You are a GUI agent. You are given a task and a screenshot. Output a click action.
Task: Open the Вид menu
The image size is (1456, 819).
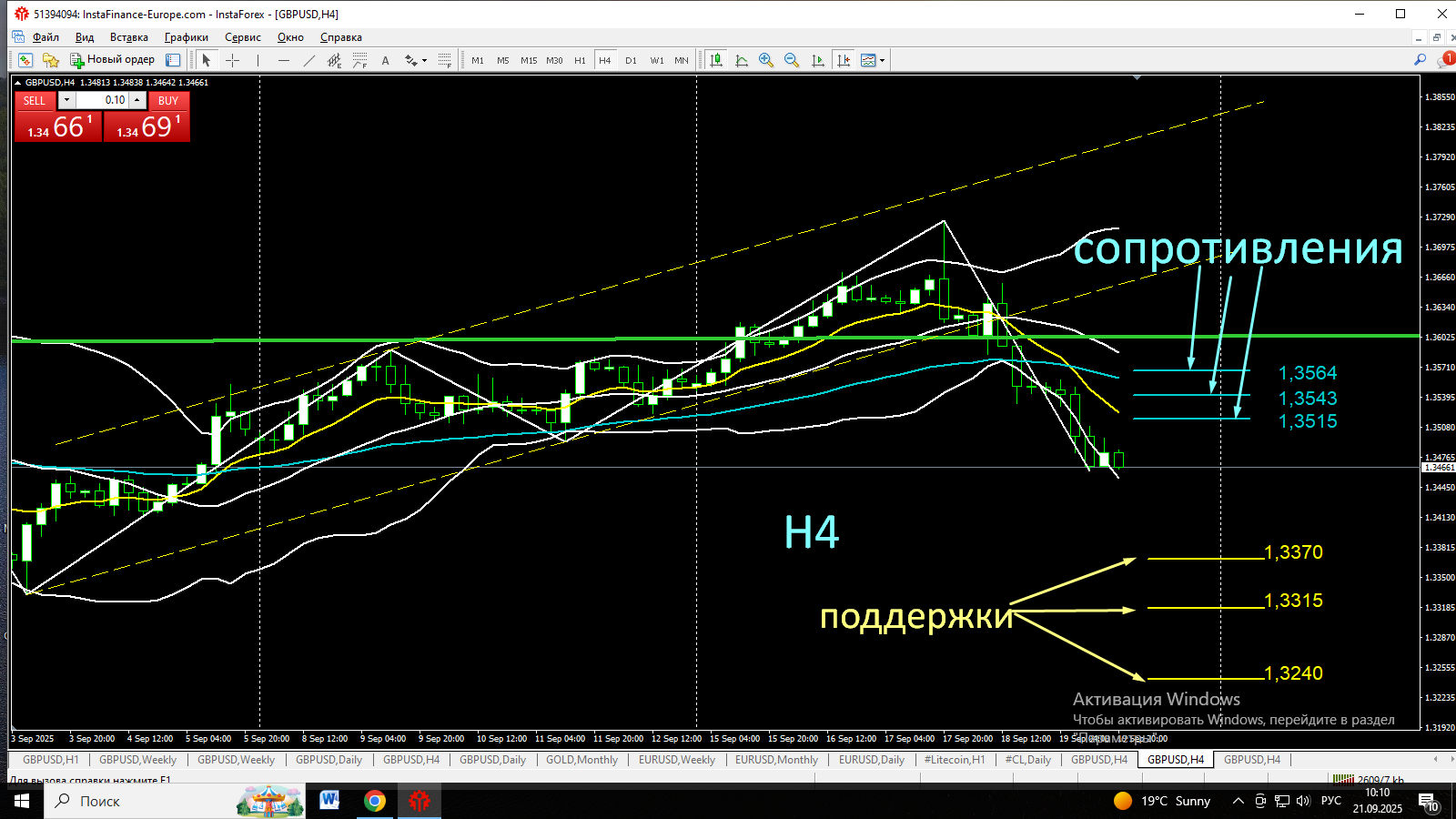coord(85,37)
